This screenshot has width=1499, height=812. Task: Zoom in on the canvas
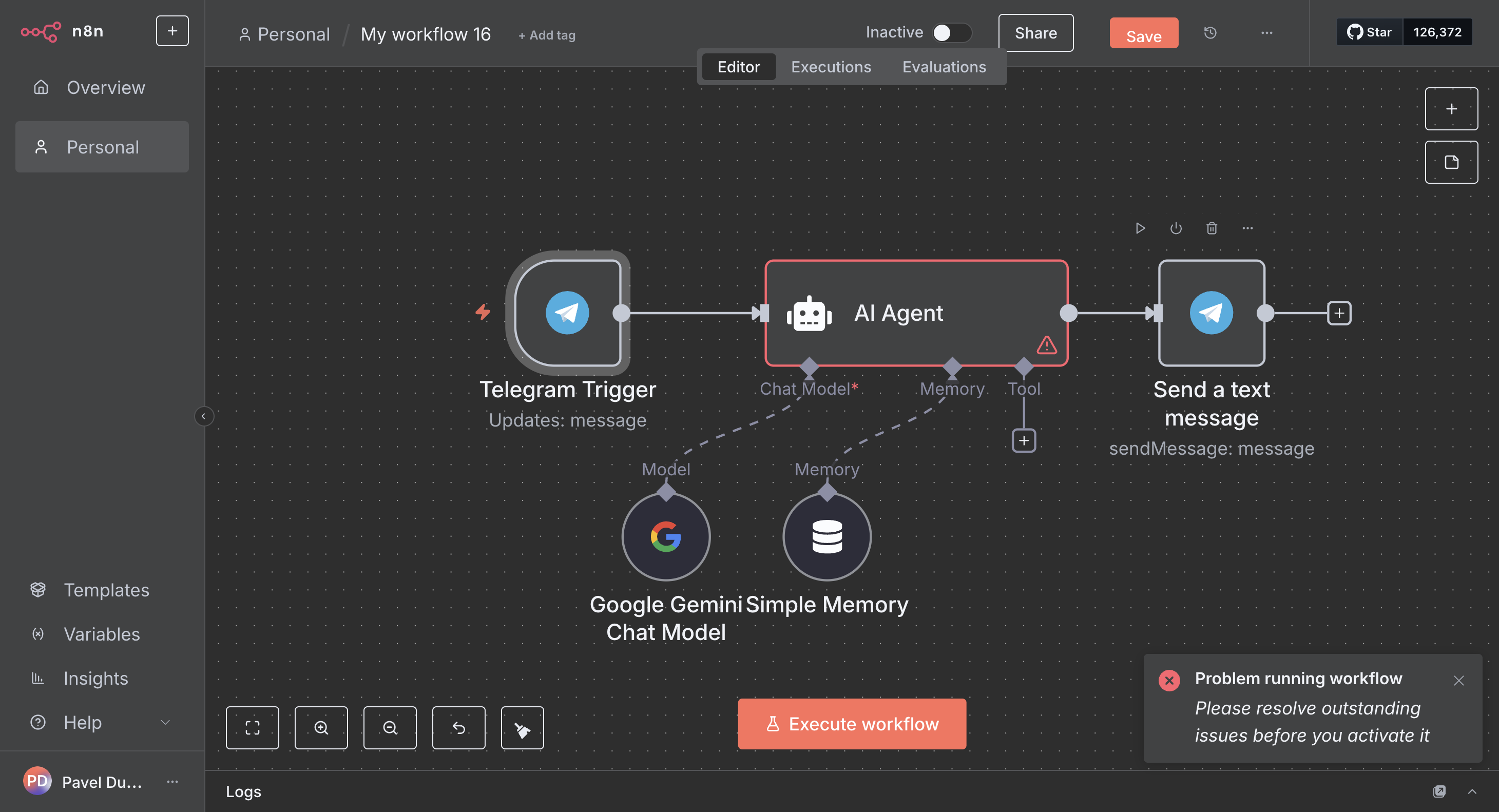tap(321, 728)
